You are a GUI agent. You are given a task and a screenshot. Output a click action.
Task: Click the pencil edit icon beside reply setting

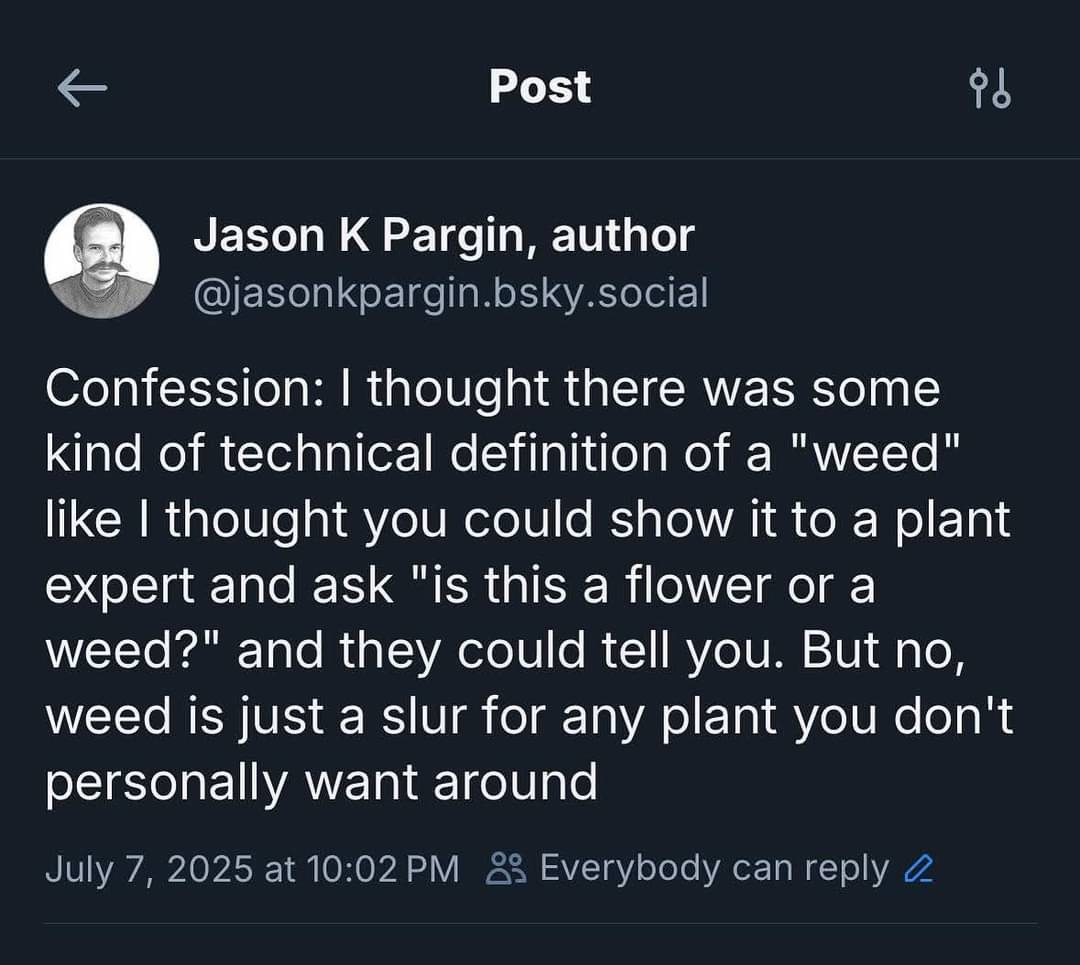pos(917,869)
